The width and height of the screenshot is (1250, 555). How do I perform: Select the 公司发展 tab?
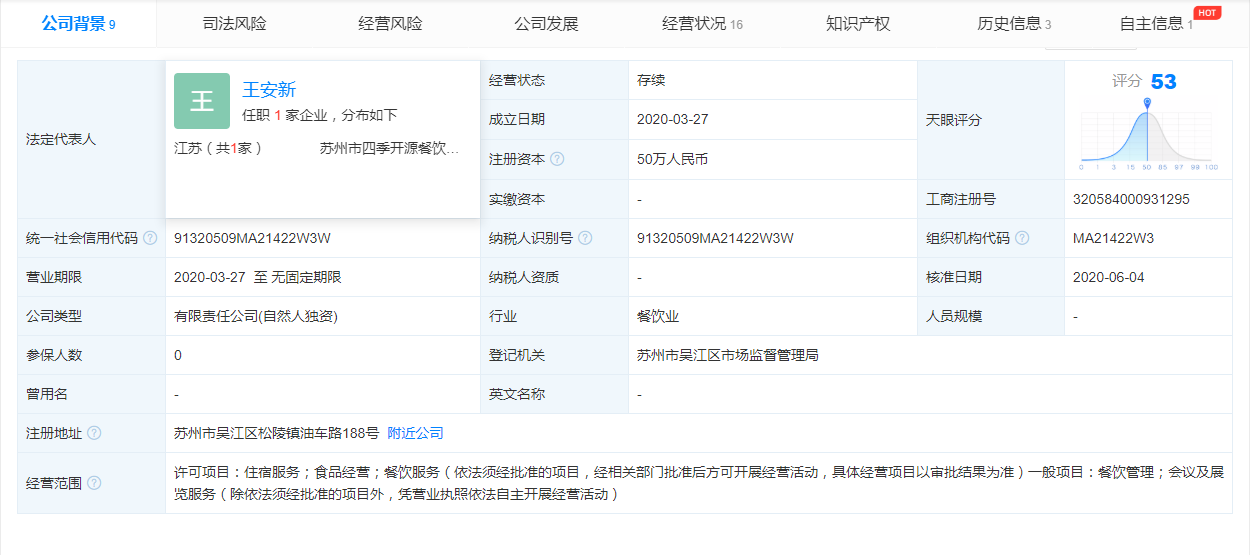point(546,24)
